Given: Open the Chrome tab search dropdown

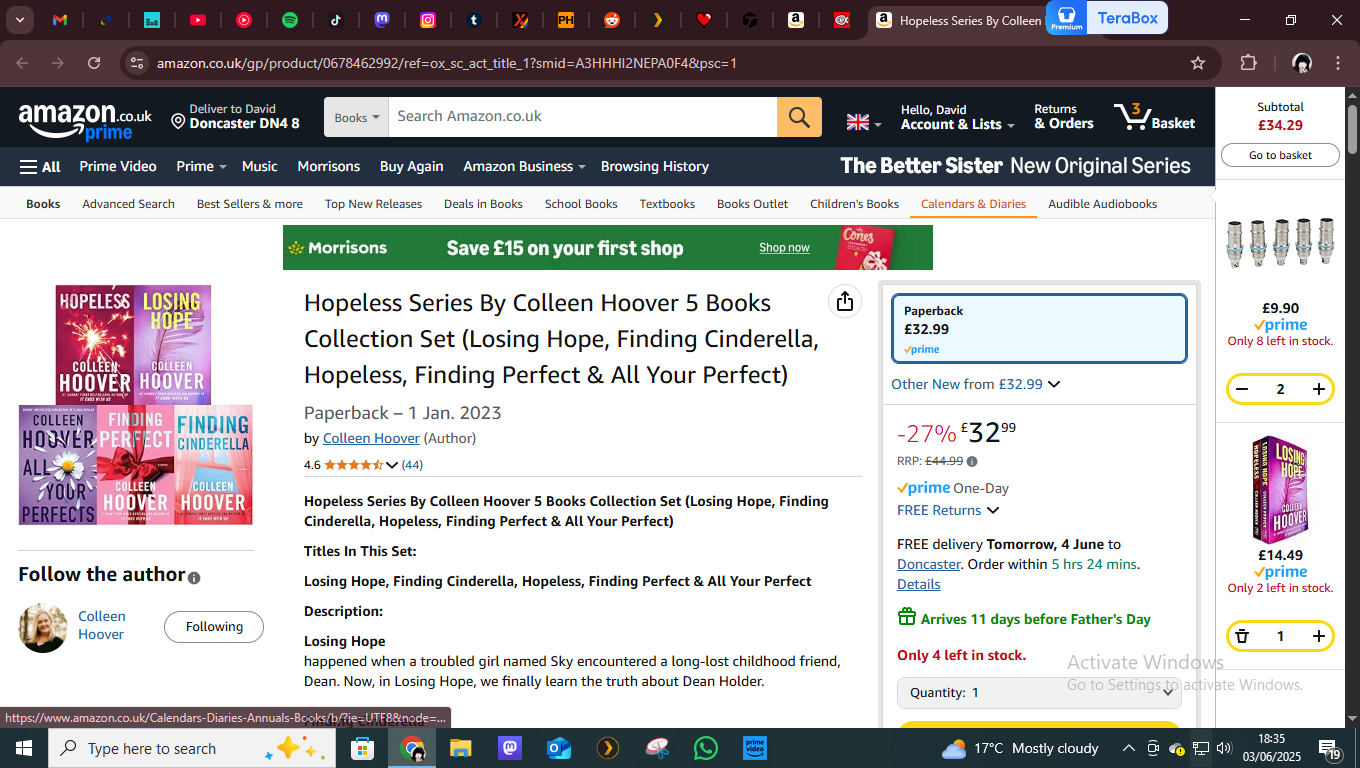Looking at the screenshot, I should click(20, 20).
